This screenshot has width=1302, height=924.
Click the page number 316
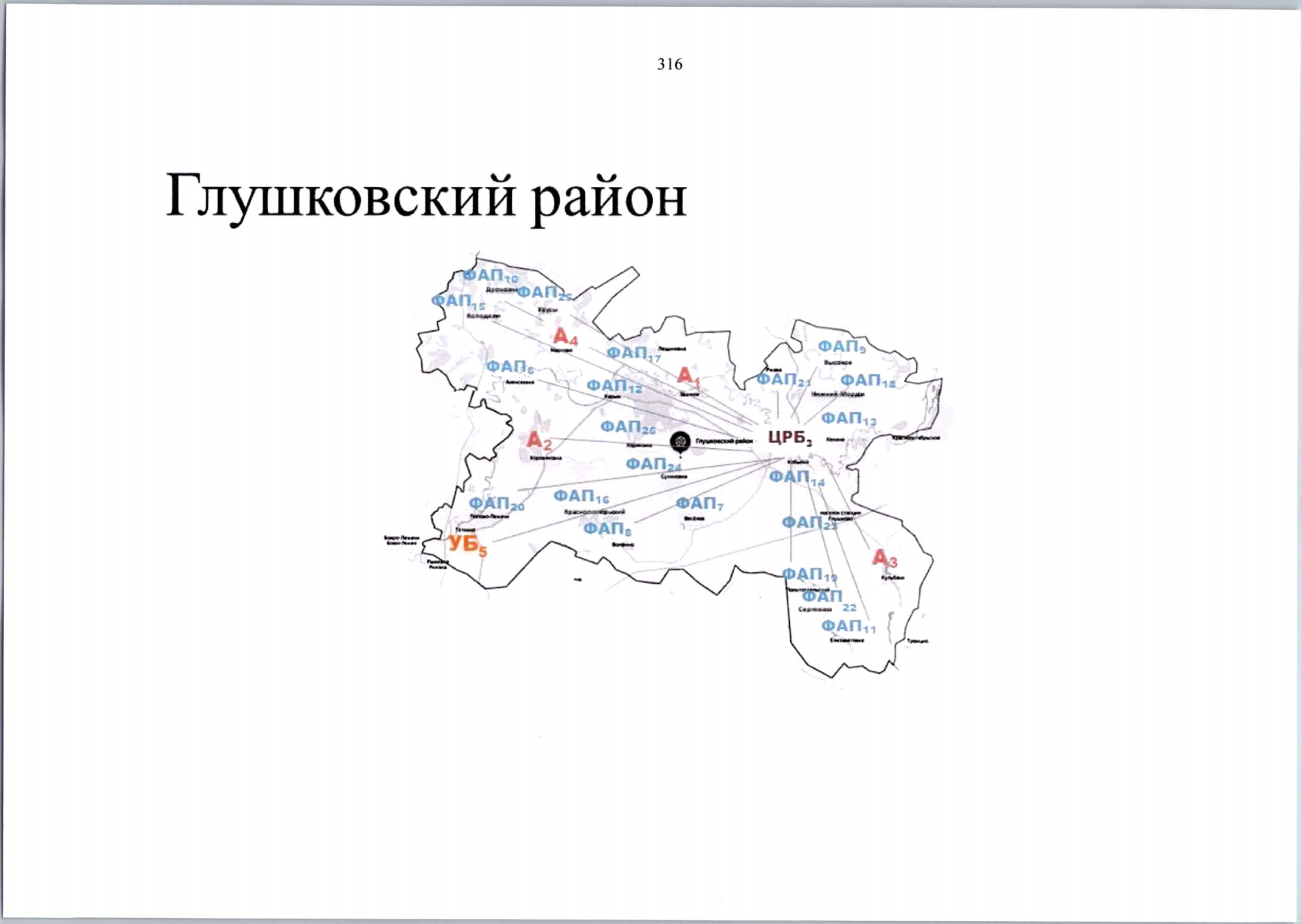click(x=670, y=65)
